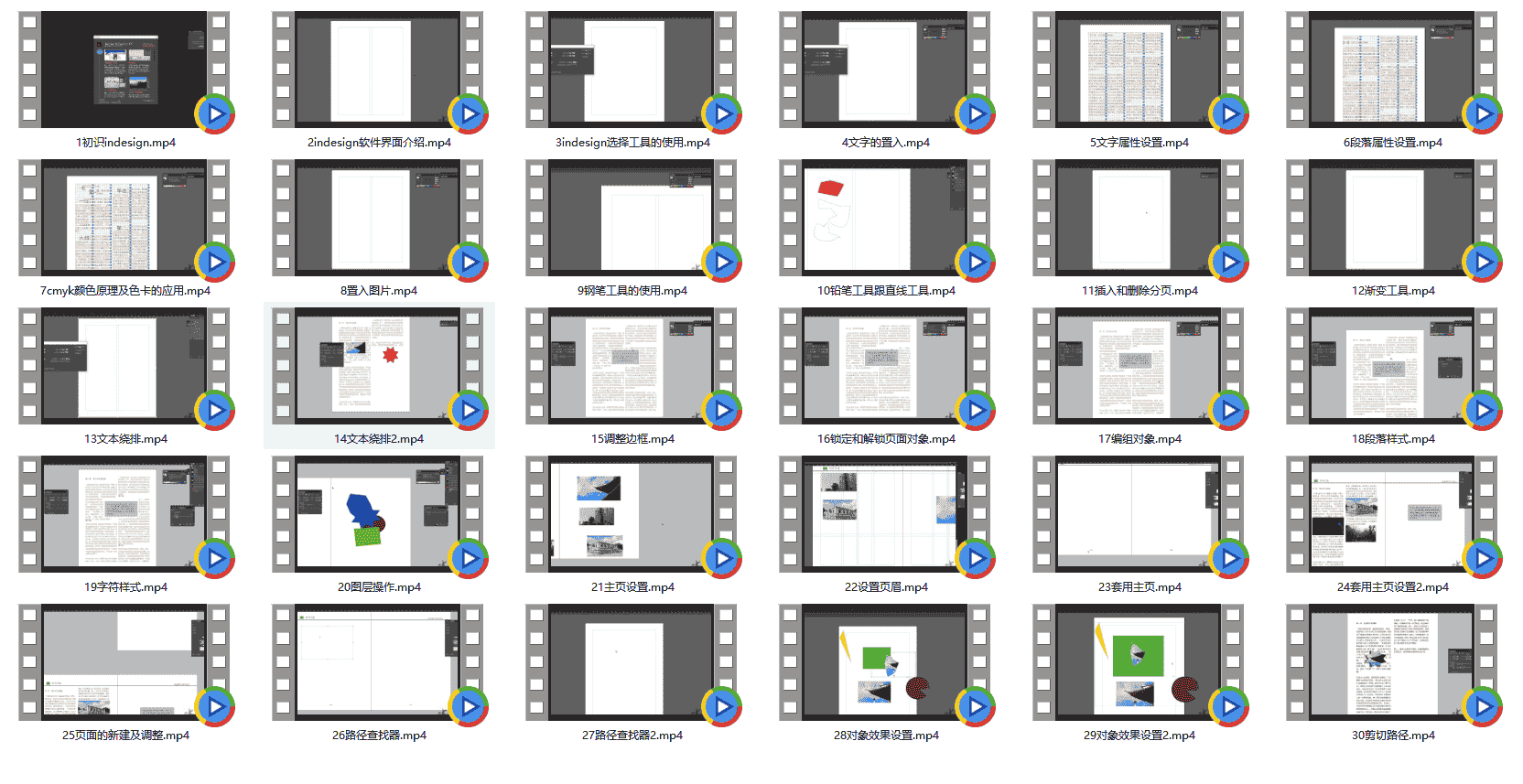Click the 2indesign软件界面介绍.mp4 video icon
Image resolution: width=1523 pixels, height=784 pixels.
379,70
